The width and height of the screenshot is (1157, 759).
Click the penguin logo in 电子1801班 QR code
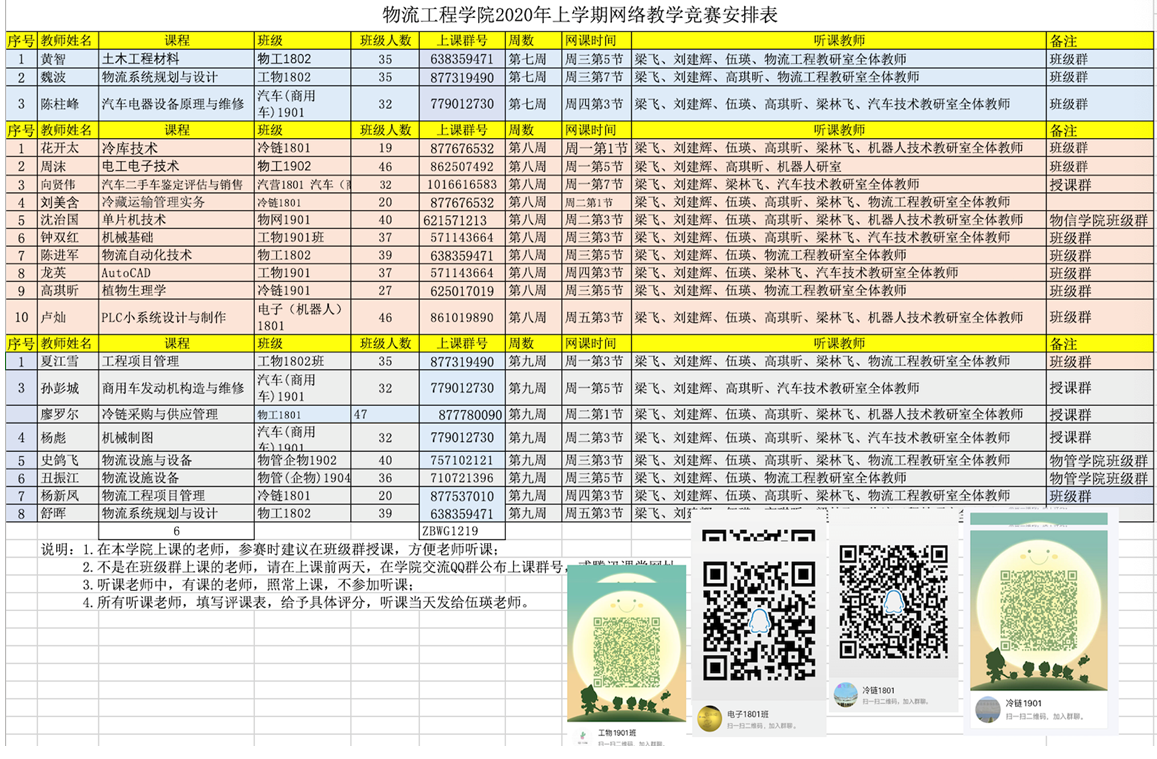758,621
